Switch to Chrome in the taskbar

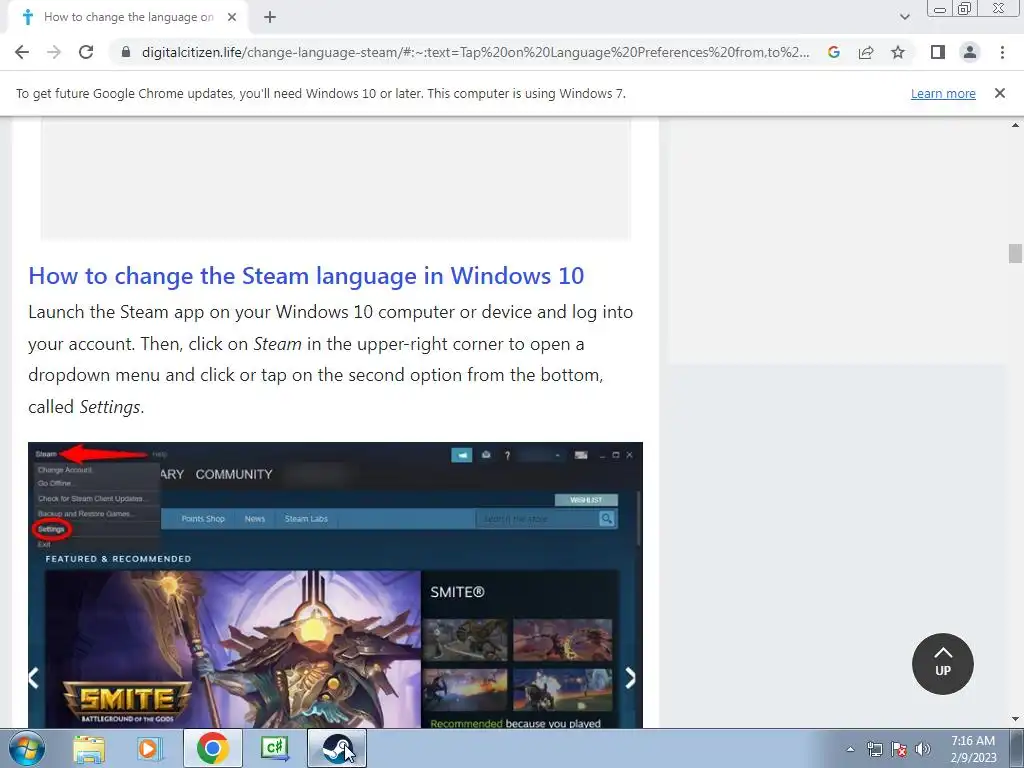click(x=213, y=749)
